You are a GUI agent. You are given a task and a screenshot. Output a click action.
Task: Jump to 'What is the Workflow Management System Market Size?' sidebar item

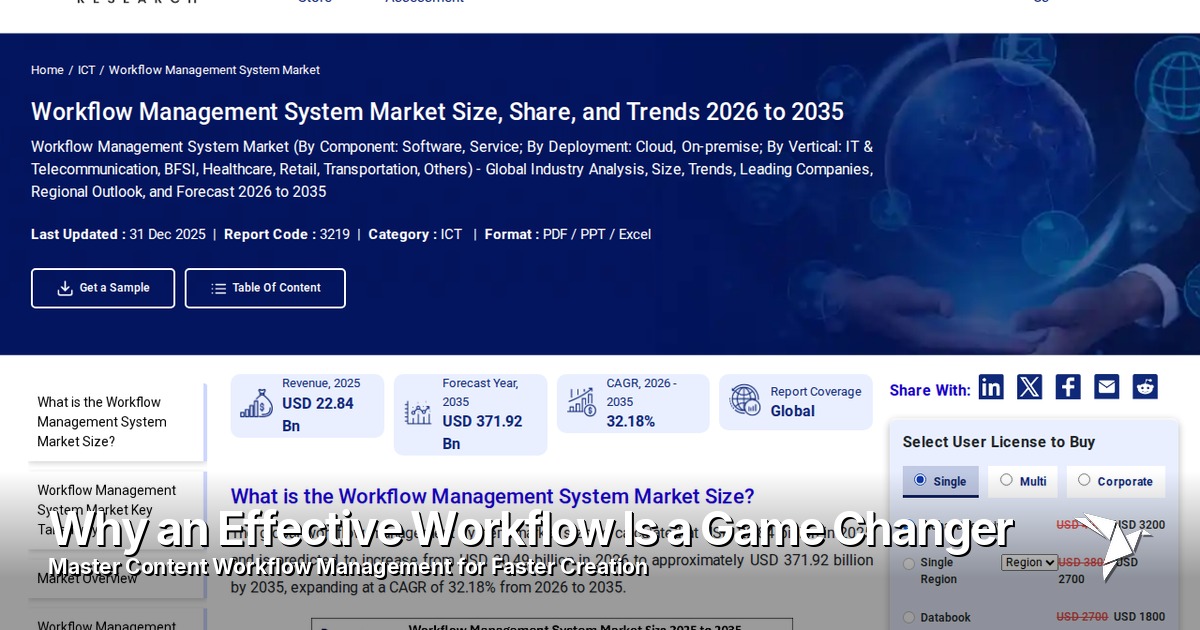116,422
